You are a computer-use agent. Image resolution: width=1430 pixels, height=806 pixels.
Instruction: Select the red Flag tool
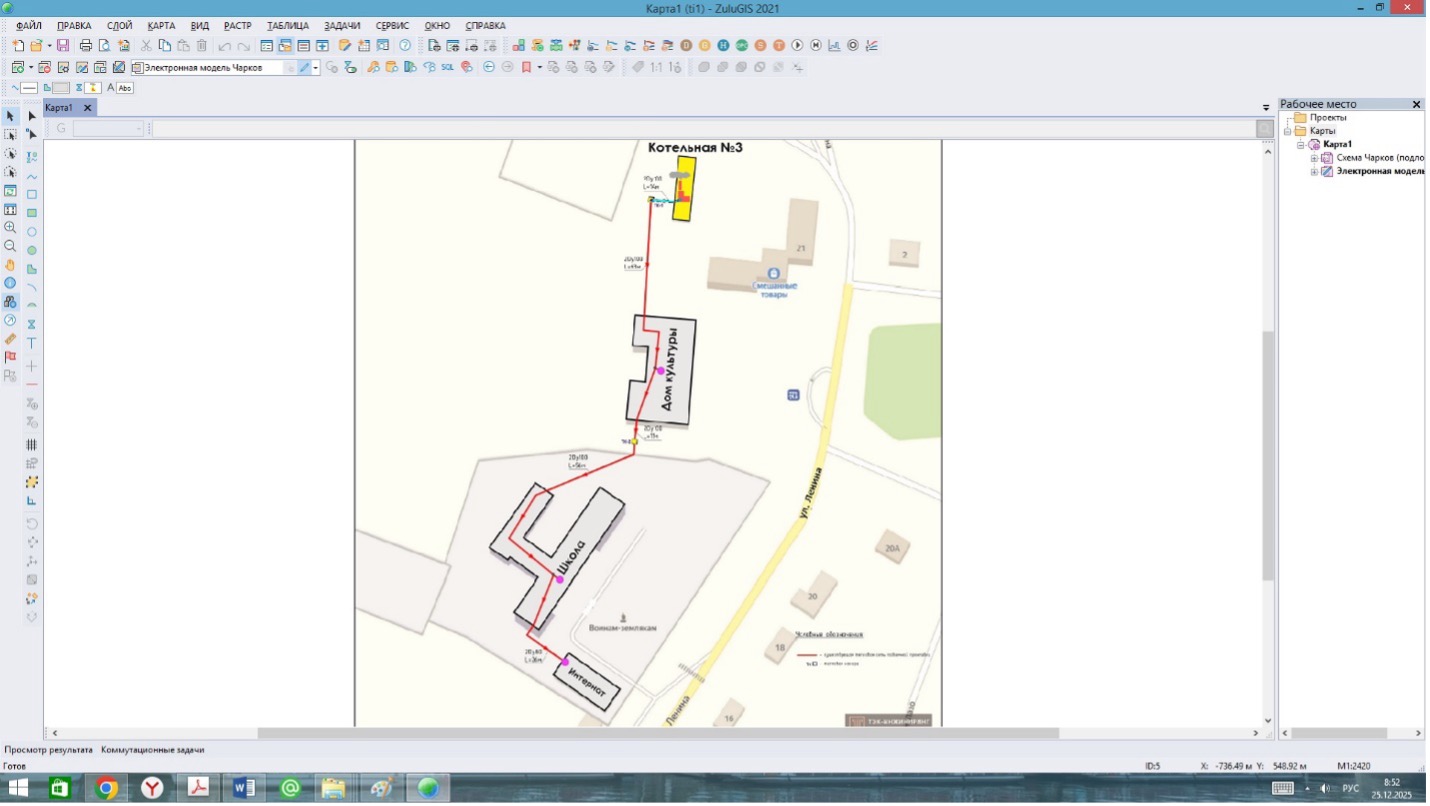[10, 357]
